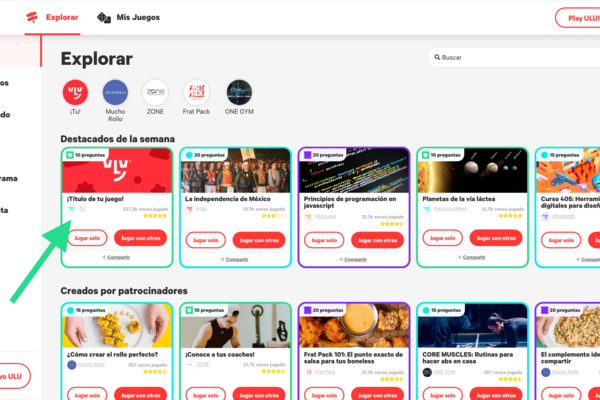This screenshot has height=400, width=600.
Task: Click star rating on Planetas de la vía láctea
Action: click(x=510, y=216)
